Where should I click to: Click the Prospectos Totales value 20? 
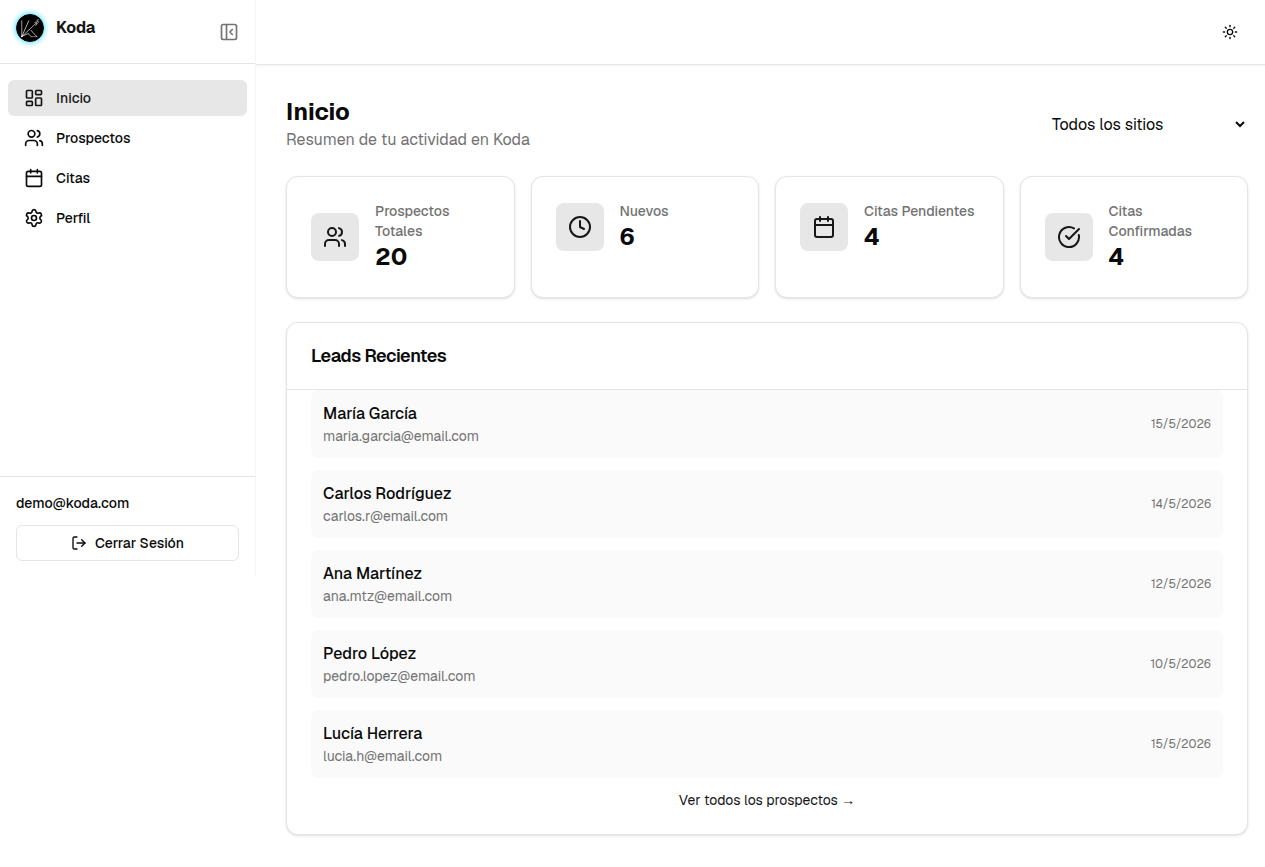(x=391, y=257)
